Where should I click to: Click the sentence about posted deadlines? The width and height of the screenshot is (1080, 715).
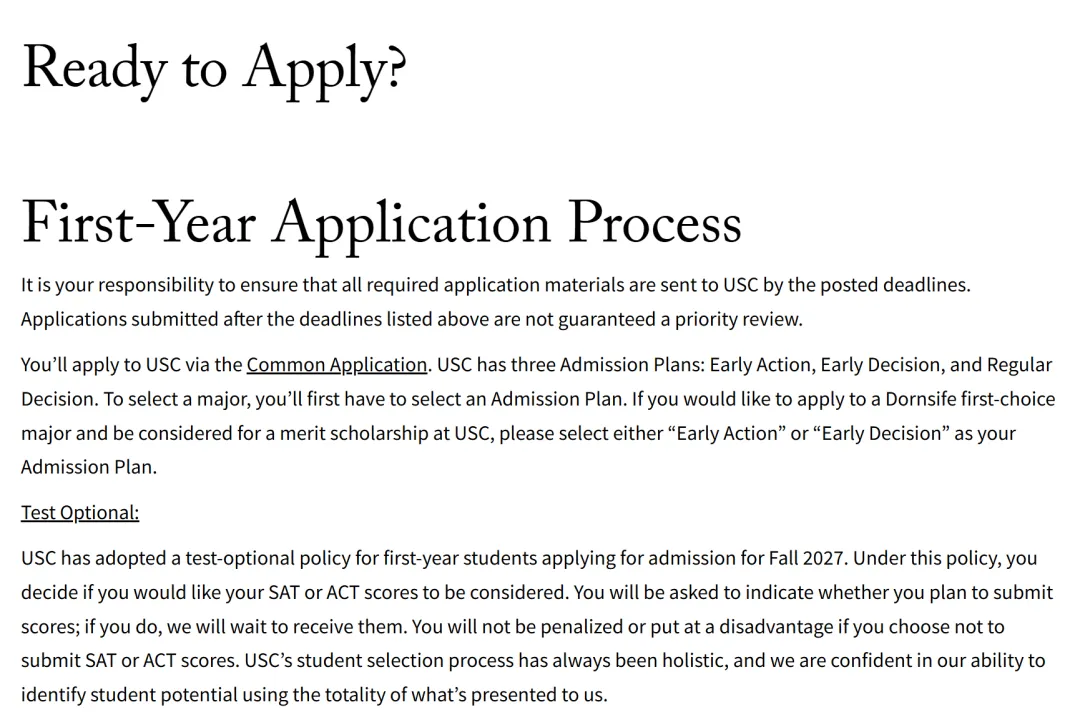(x=495, y=285)
